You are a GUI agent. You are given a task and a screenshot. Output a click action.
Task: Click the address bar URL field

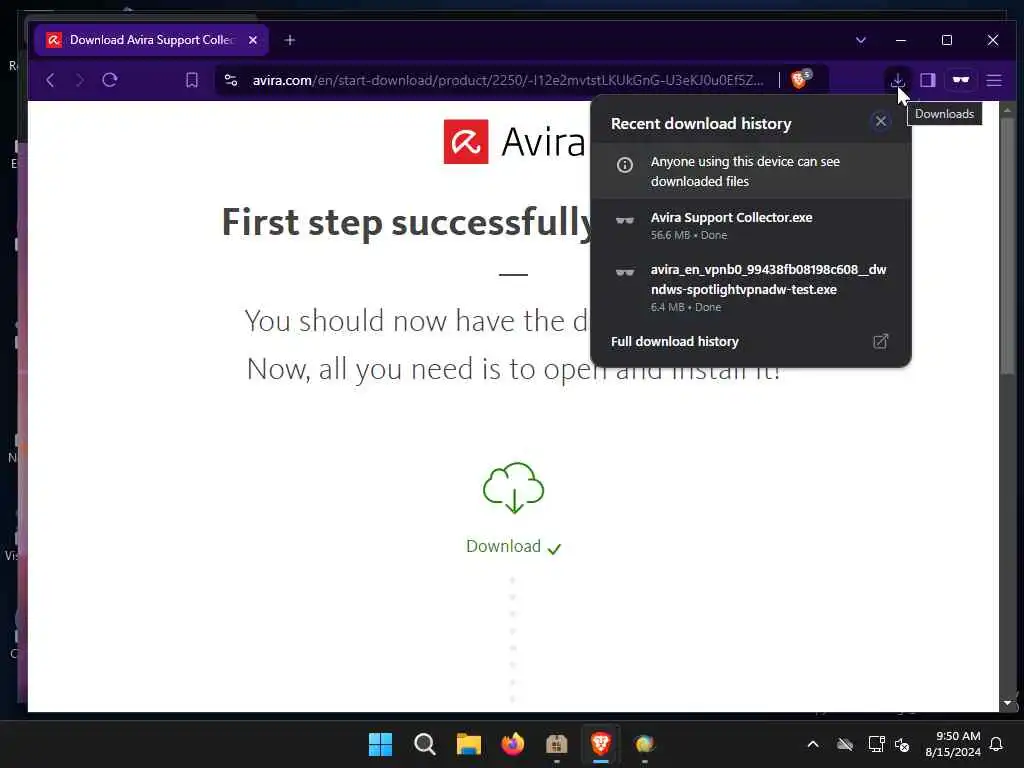507,80
